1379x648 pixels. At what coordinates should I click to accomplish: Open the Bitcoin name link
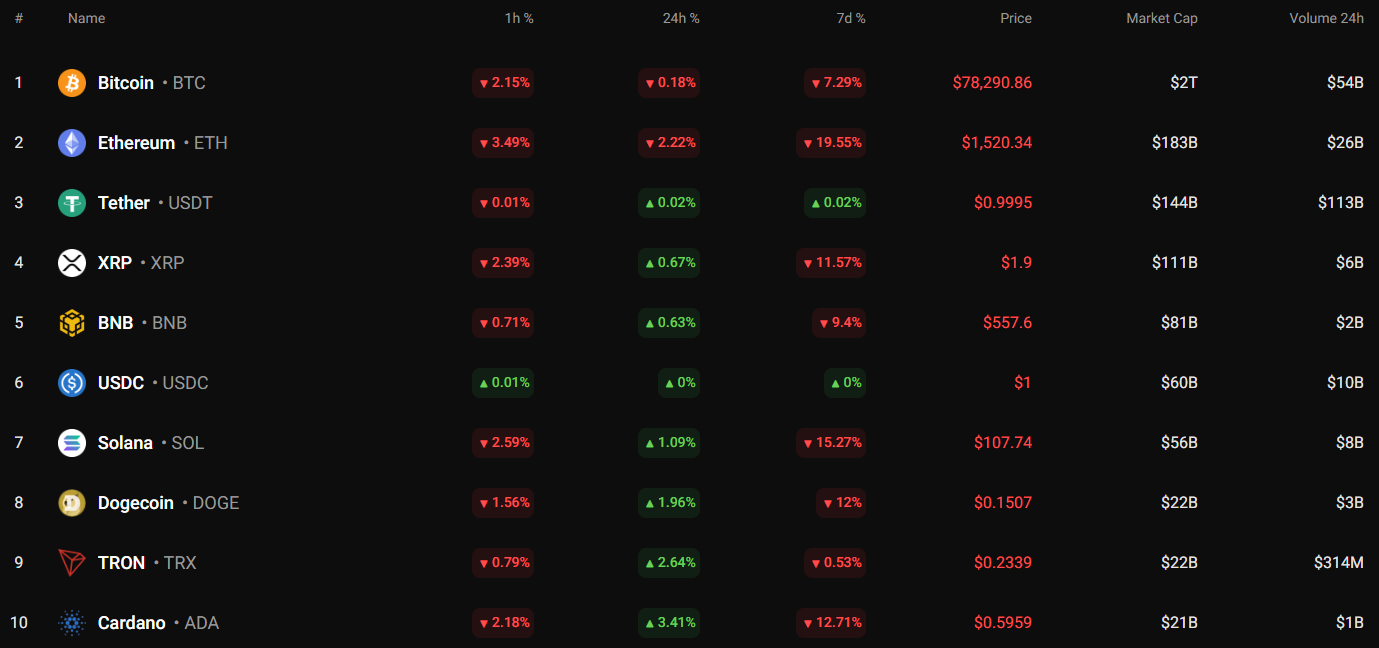pos(126,83)
